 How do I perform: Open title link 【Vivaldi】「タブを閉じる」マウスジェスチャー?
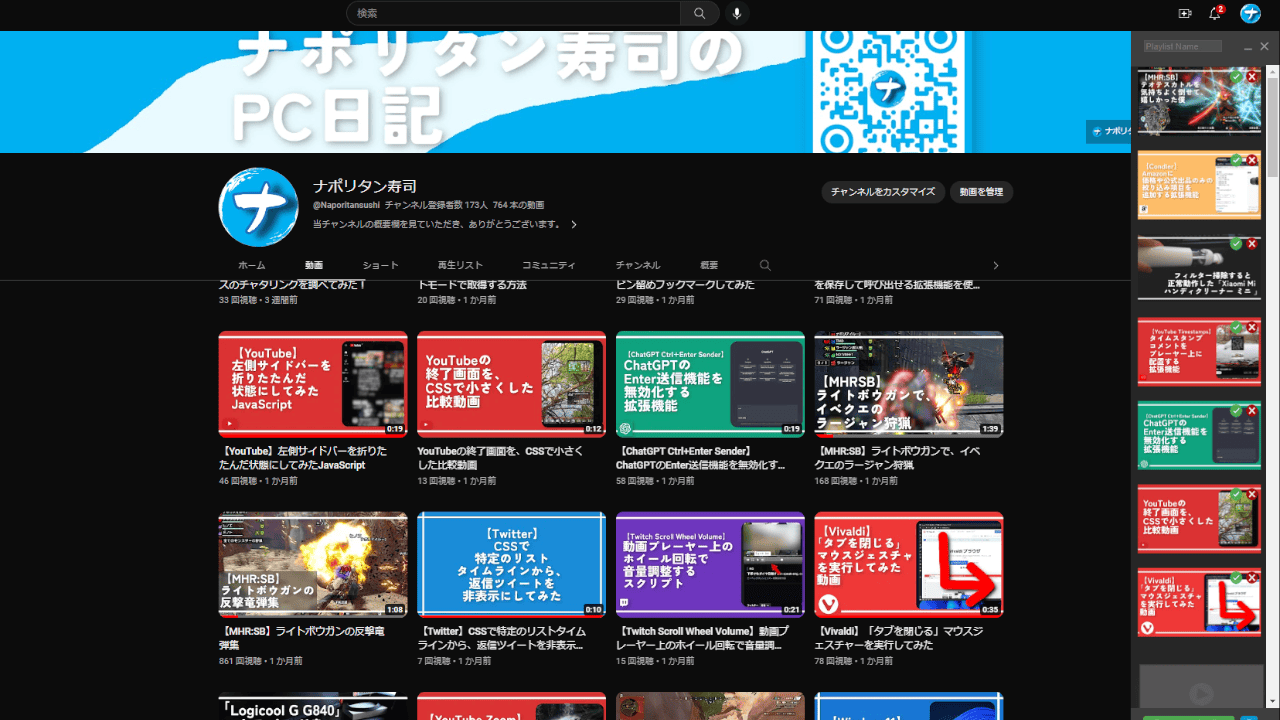(900, 638)
